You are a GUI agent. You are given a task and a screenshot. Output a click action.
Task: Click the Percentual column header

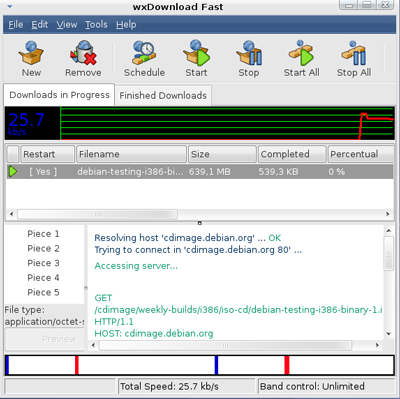click(361, 154)
